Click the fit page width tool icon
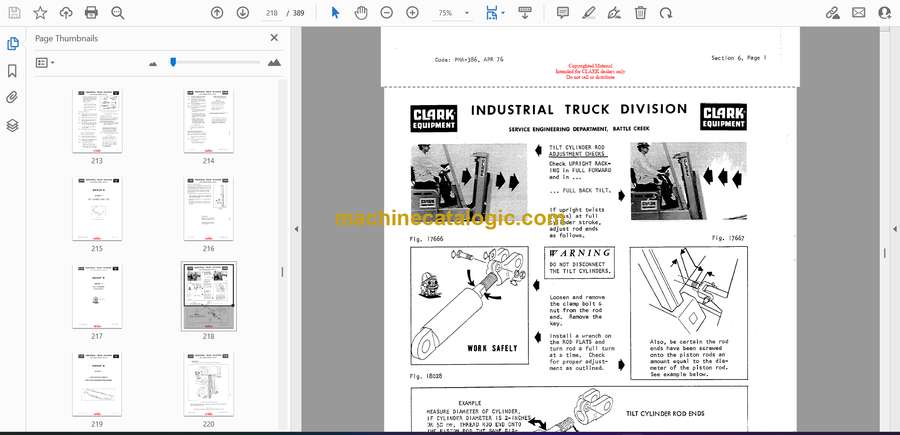 point(491,13)
